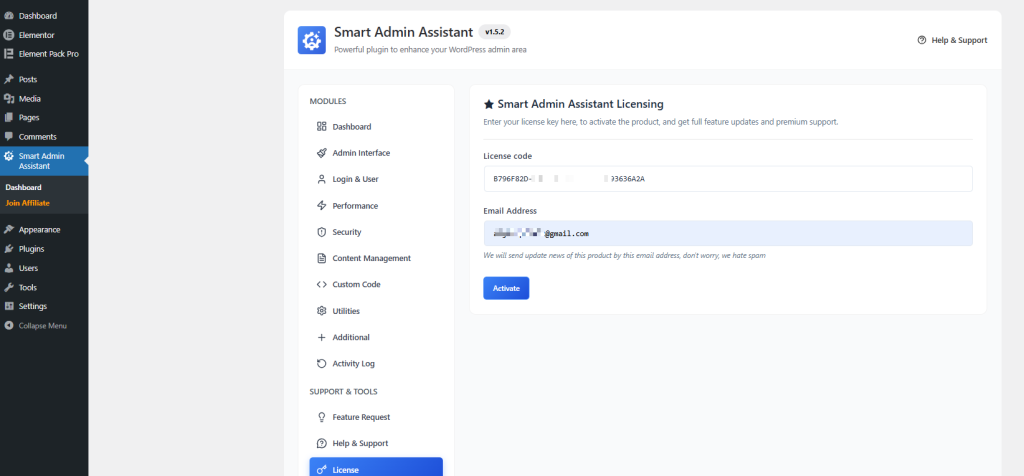This screenshot has width=1024, height=476.
Task: Click the Performance lightning bolt icon
Action: [x=321, y=206]
